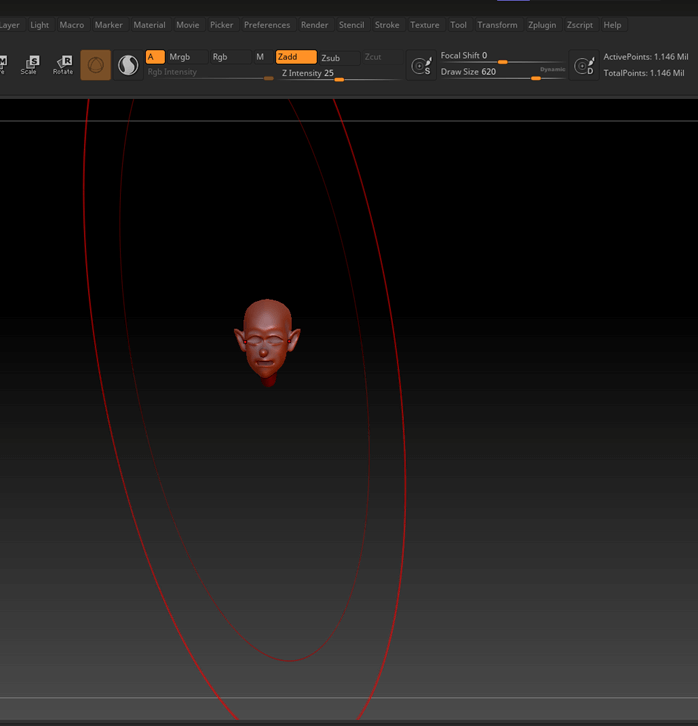Toggle the Zadd sculpt mode
Image resolution: width=698 pixels, height=726 pixels.
(295, 57)
